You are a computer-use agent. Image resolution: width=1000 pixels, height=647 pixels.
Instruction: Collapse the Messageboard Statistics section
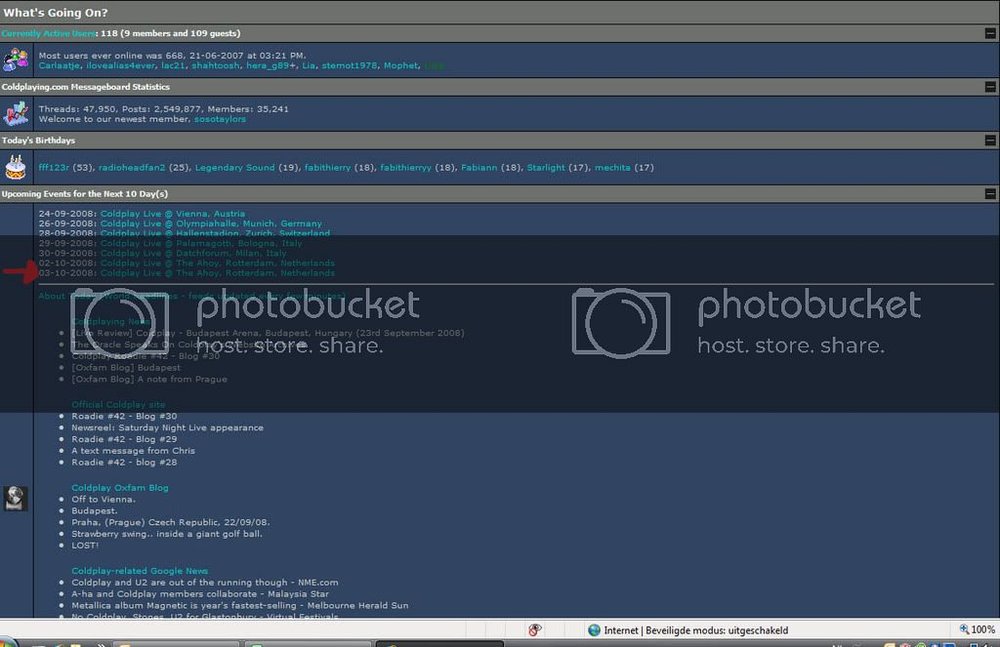990,87
